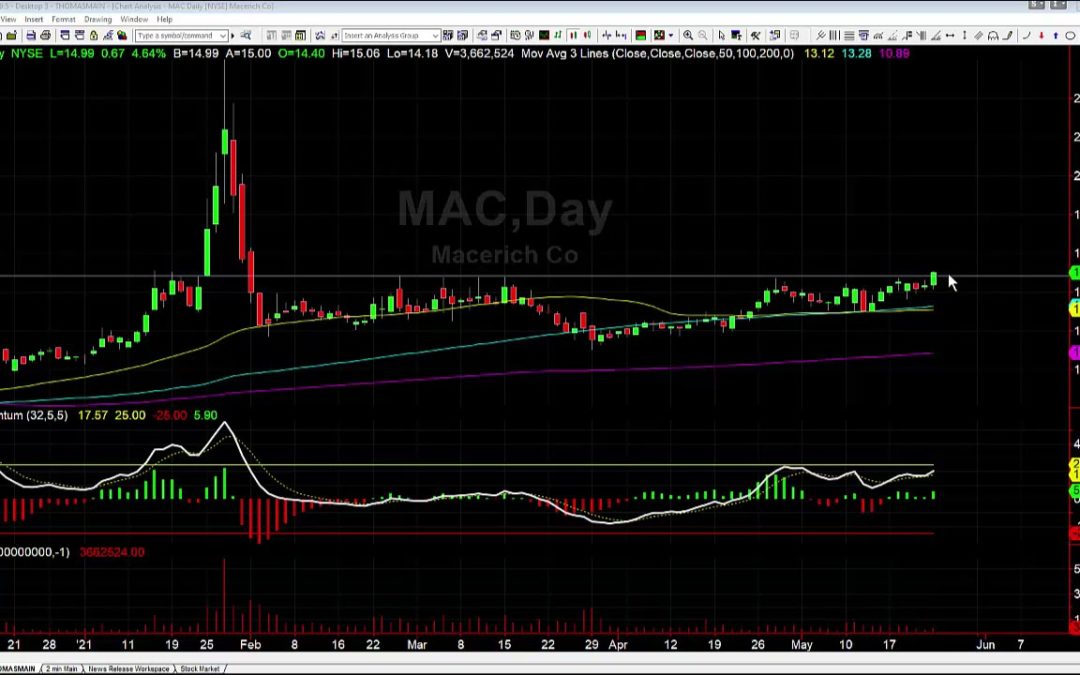Select the horizontal line drawing tool
Viewport: 1080px width, 675px height.
tap(848, 34)
